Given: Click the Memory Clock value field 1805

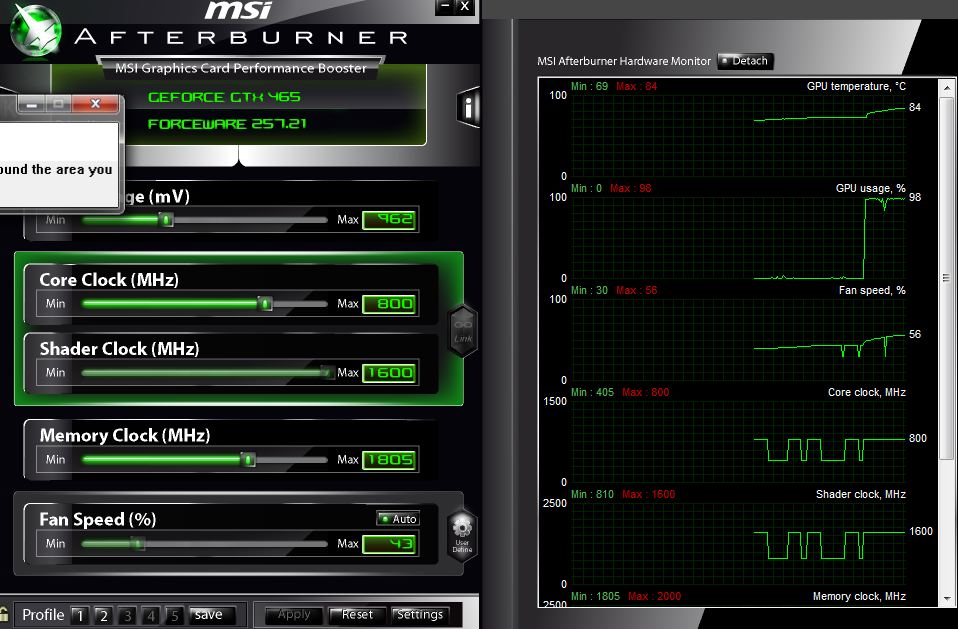Looking at the screenshot, I should click(x=389, y=460).
